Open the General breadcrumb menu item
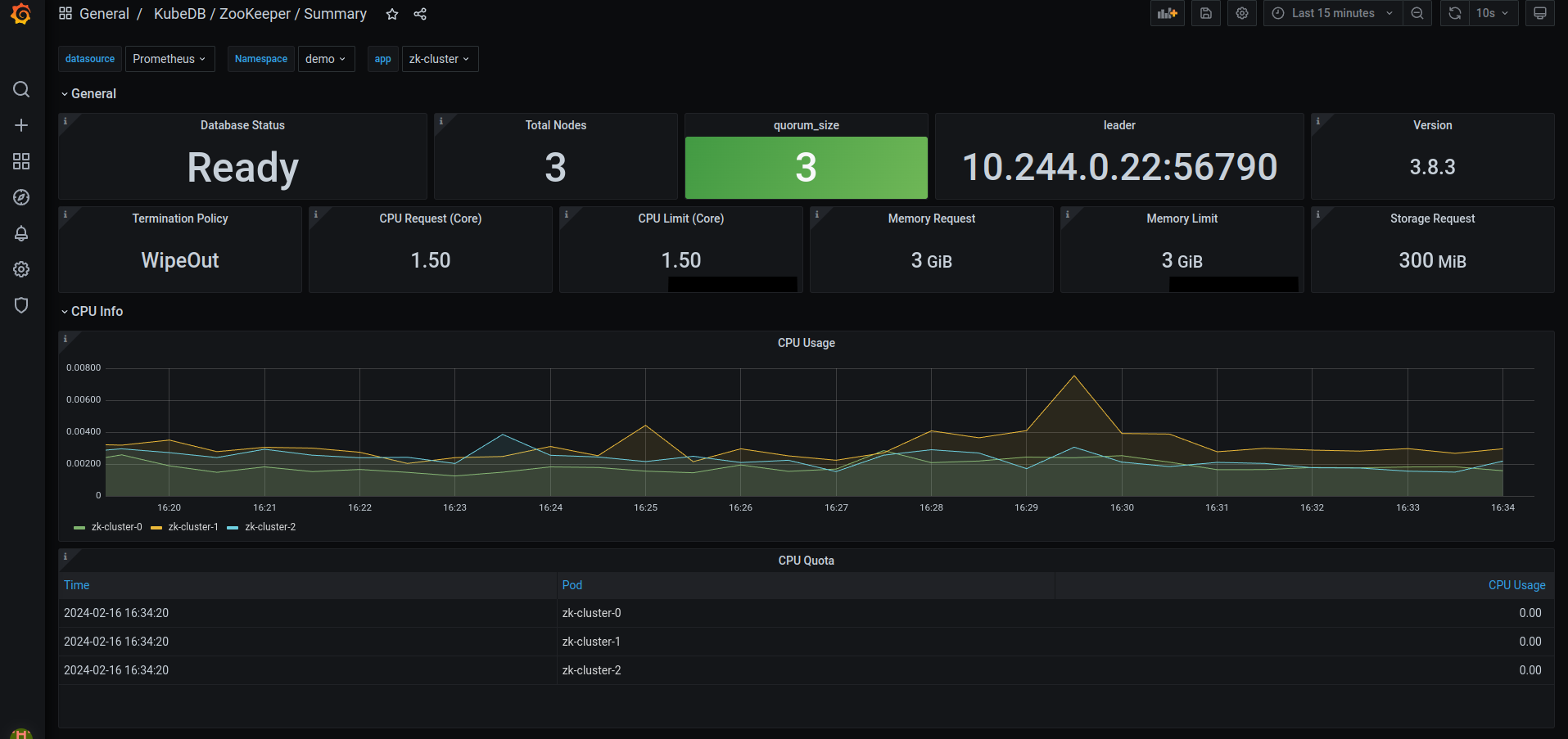This screenshot has width=1568, height=739. [x=104, y=14]
